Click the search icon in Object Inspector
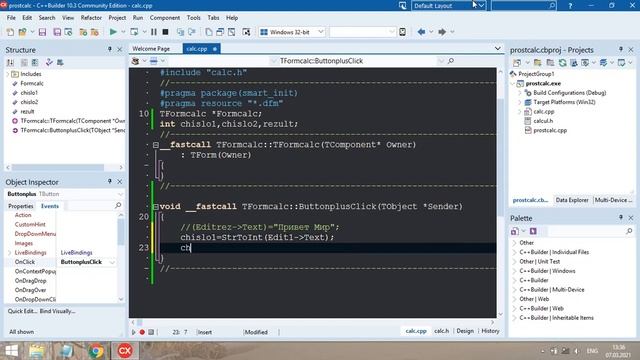The height and width of the screenshot is (360, 640). point(118,205)
